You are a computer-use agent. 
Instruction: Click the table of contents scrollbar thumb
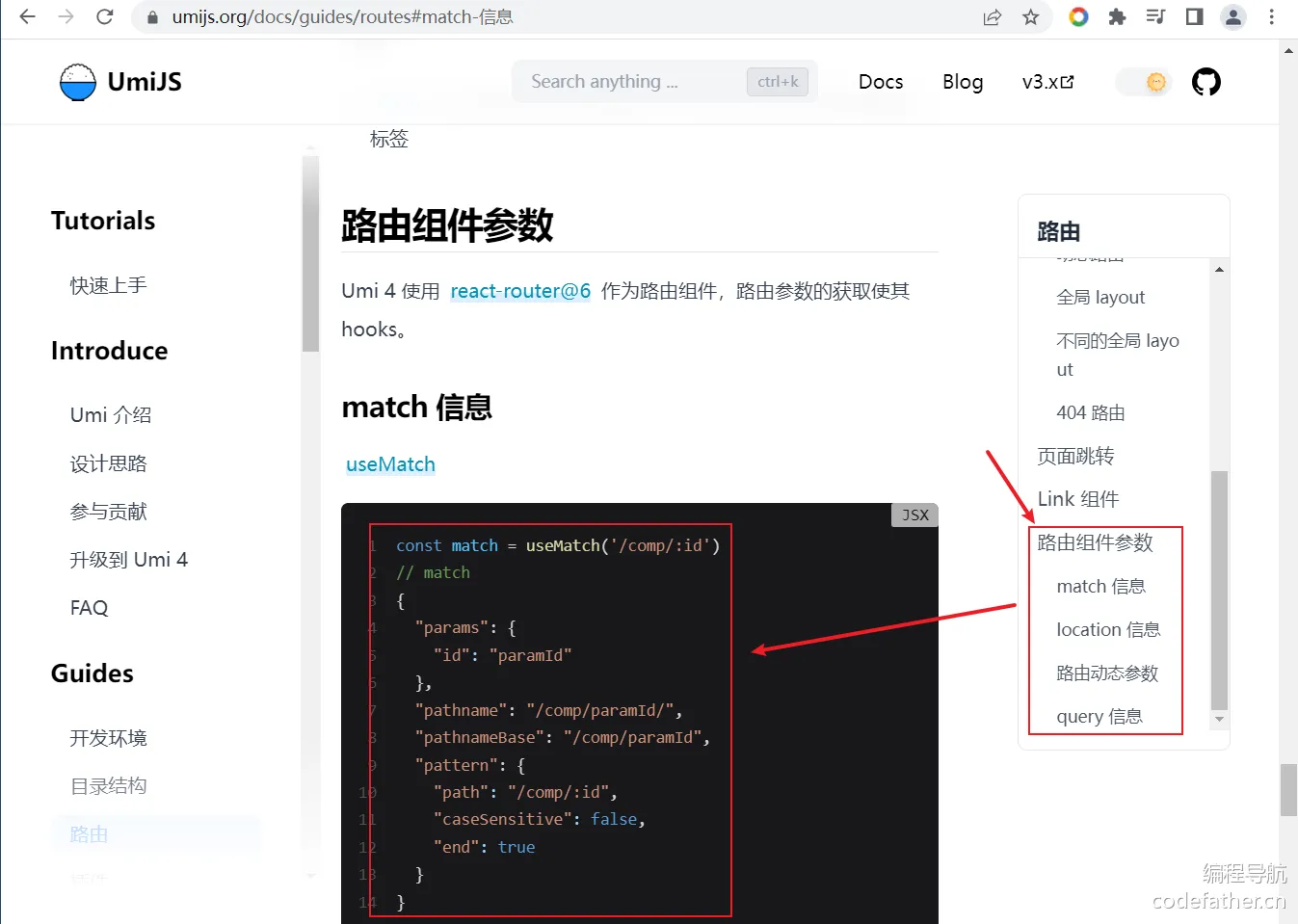point(1219,590)
